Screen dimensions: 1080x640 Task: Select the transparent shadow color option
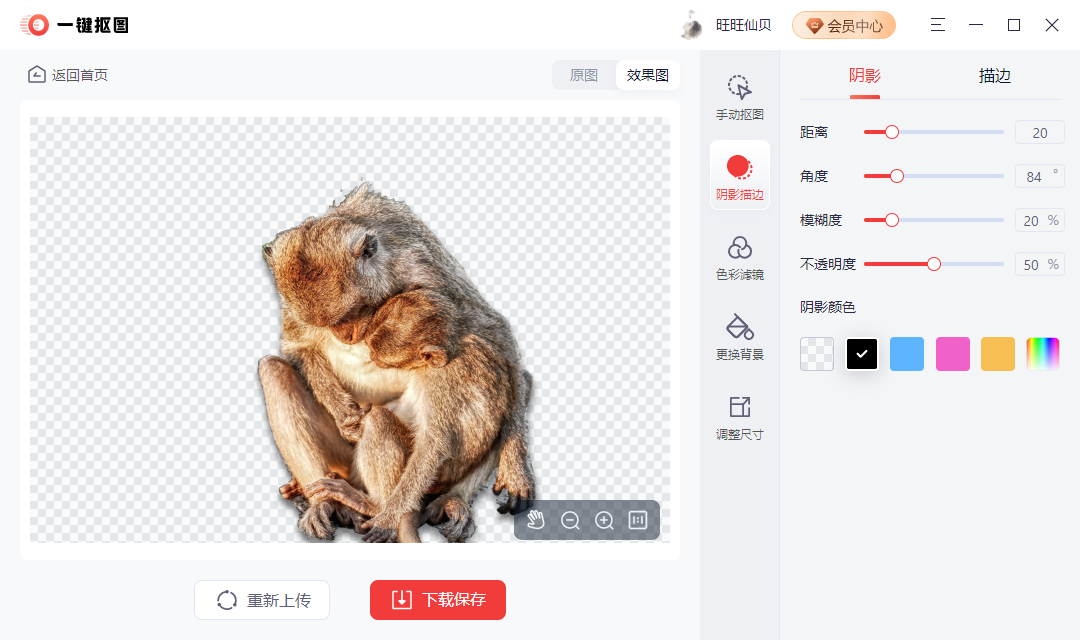coord(816,353)
